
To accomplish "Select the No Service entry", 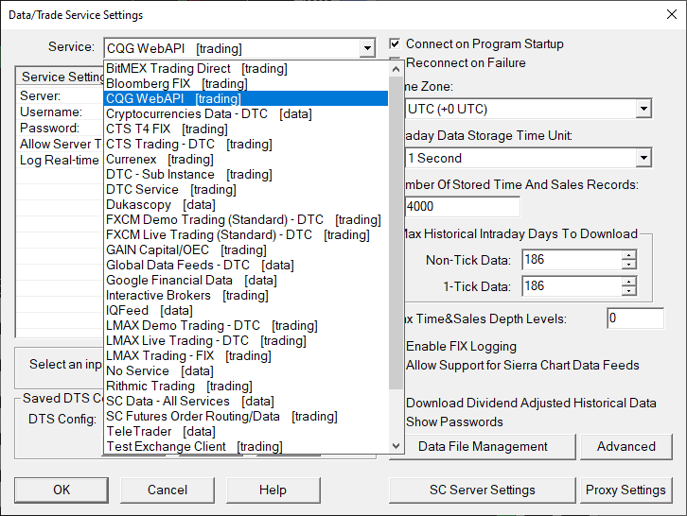I will pos(246,371).
